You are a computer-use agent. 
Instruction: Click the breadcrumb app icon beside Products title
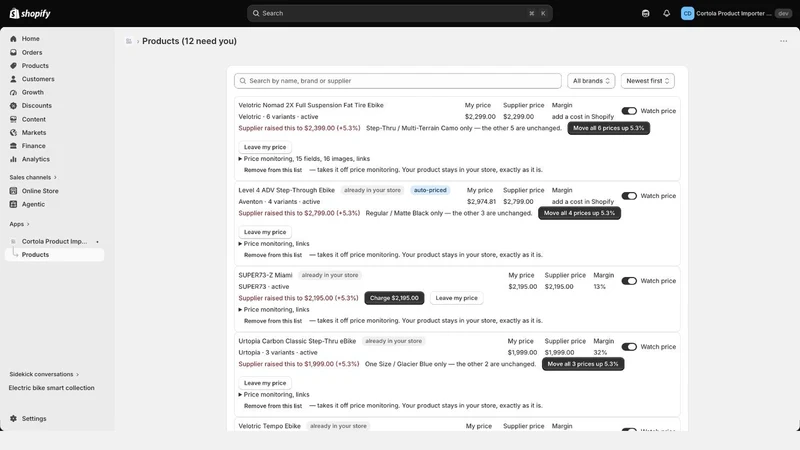click(x=129, y=41)
